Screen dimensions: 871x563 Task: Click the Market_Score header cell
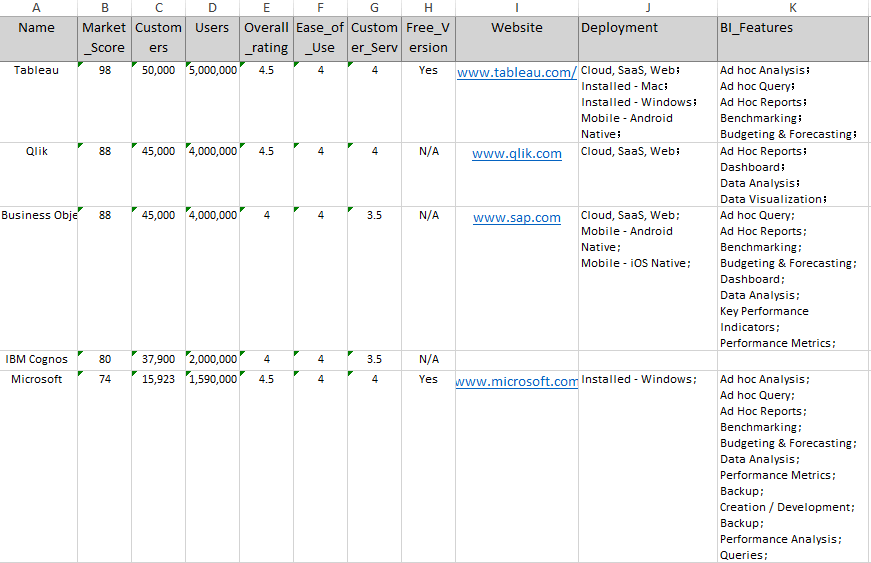click(104, 38)
